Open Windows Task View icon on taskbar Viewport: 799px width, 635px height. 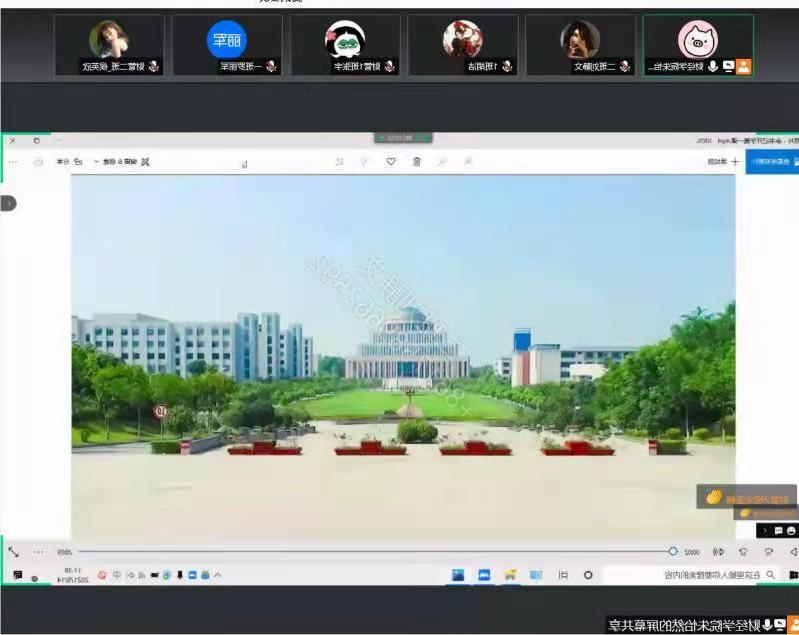click(x=563, y=575)
